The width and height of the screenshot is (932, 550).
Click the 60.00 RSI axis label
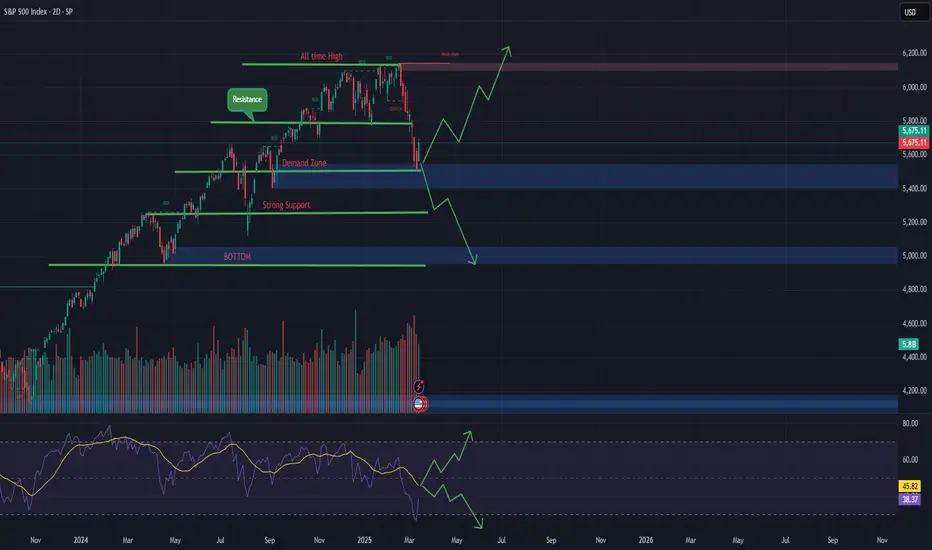pos(910,460)
